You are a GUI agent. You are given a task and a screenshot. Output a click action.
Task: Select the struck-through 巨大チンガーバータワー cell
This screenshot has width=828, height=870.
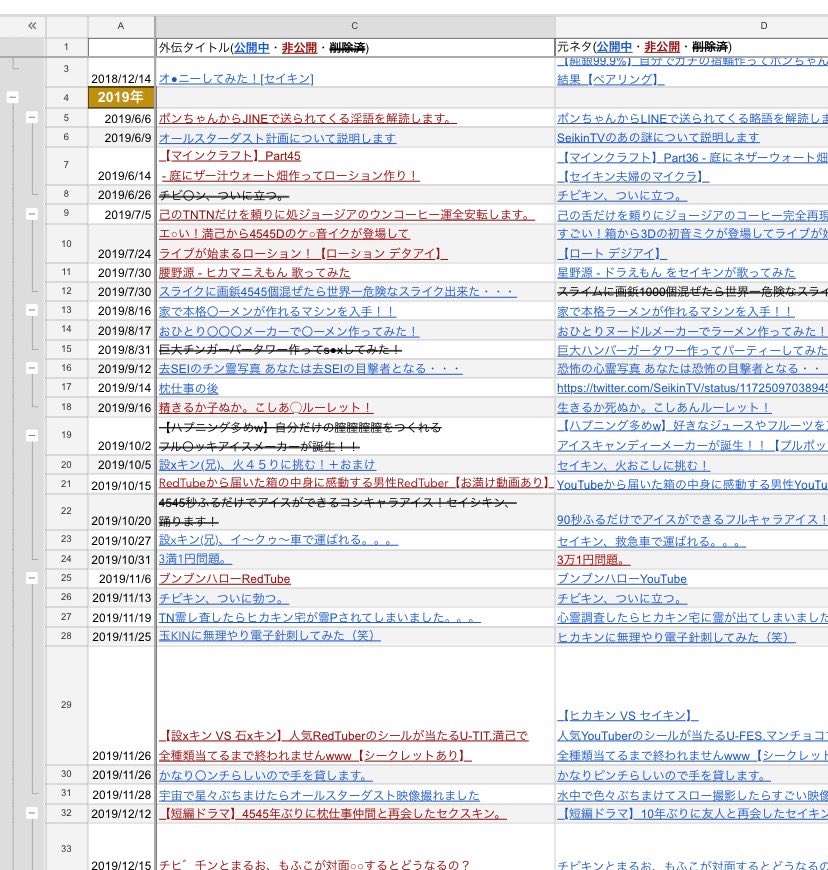tap(355, 350)
